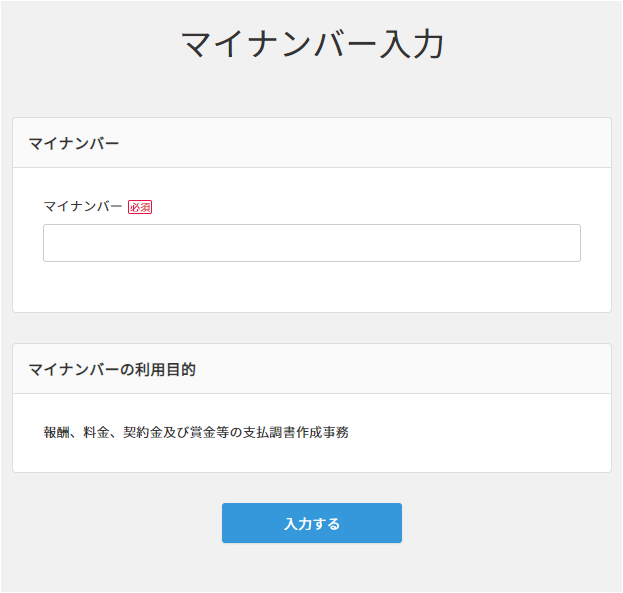Image resolution: width=623 pixels, height=593 pixels.
Task: Click the マイナンバー入力 page title
Action: tap(312, 45)
